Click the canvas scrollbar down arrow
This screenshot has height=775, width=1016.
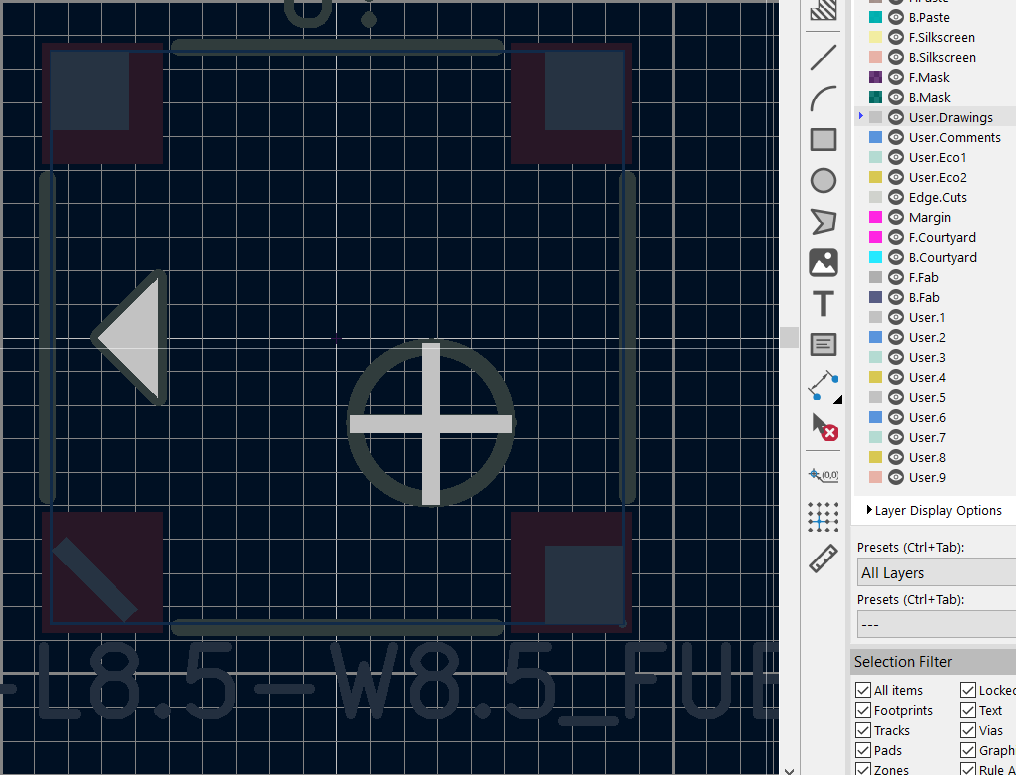click(789, 770)
